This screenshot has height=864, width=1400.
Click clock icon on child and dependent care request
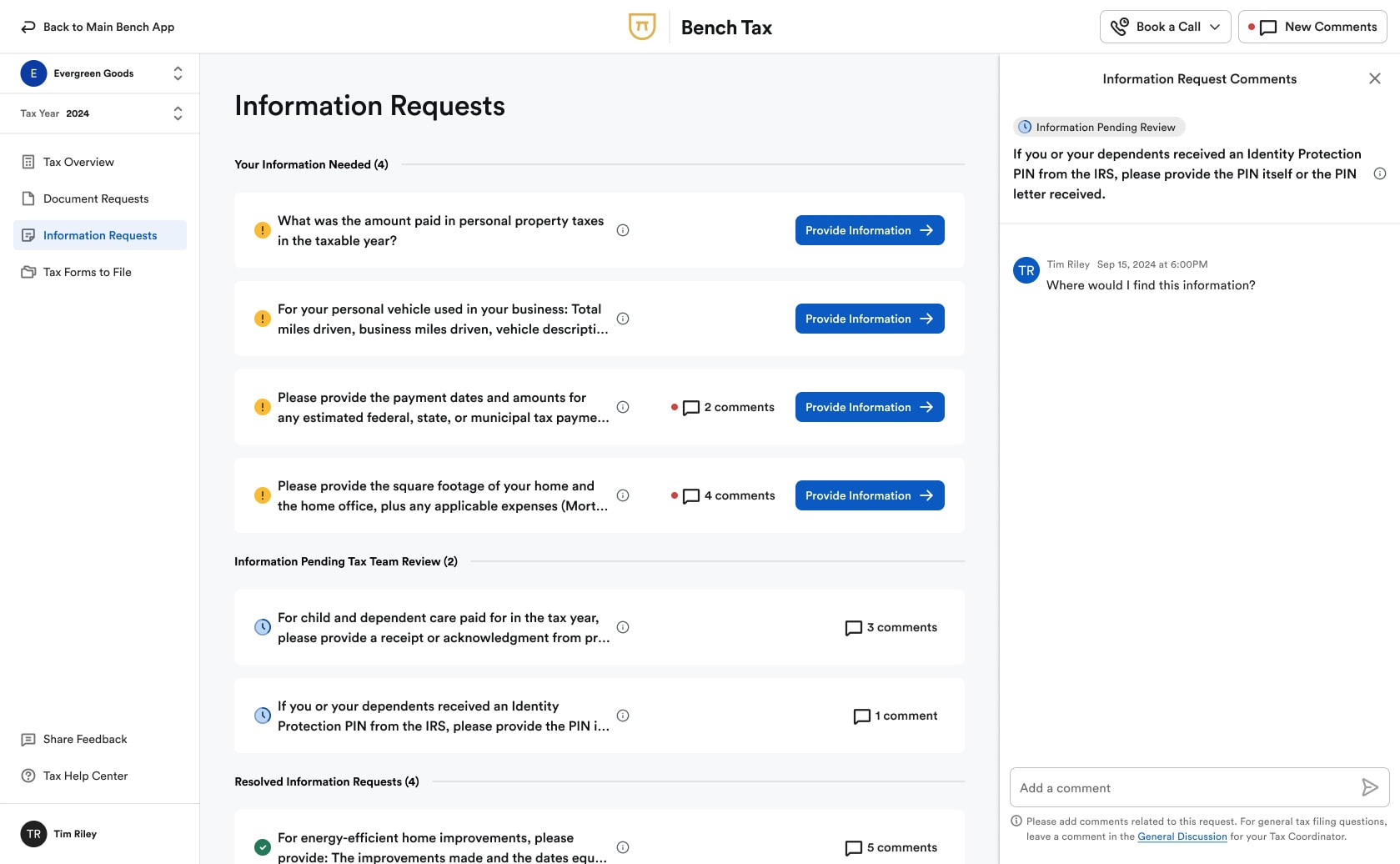262,627
